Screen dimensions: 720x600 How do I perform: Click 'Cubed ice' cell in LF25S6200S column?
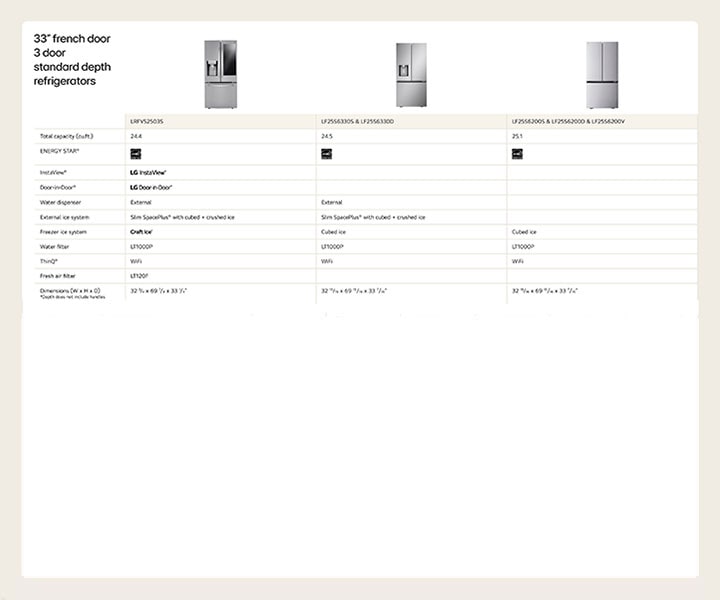pyautogui.click(x=524, y=232)
